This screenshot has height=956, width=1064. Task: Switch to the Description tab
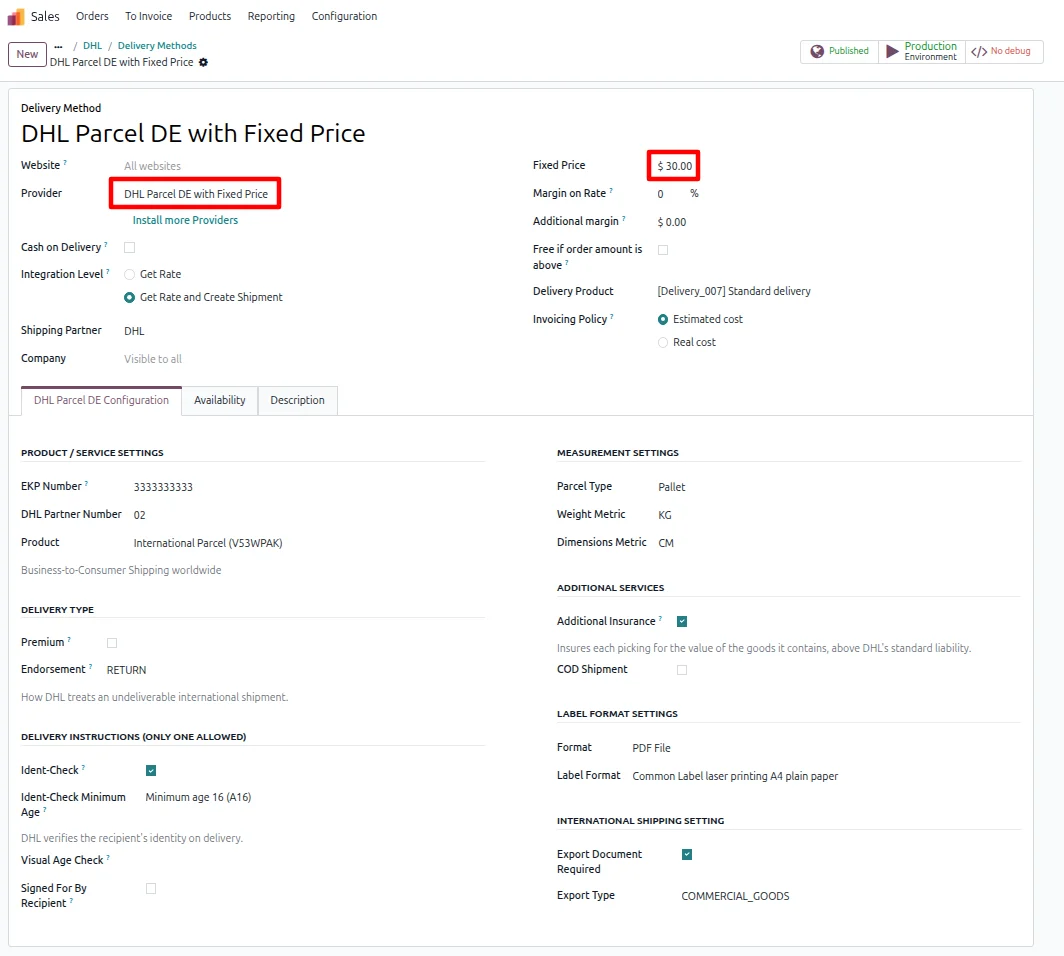[297, 400]
